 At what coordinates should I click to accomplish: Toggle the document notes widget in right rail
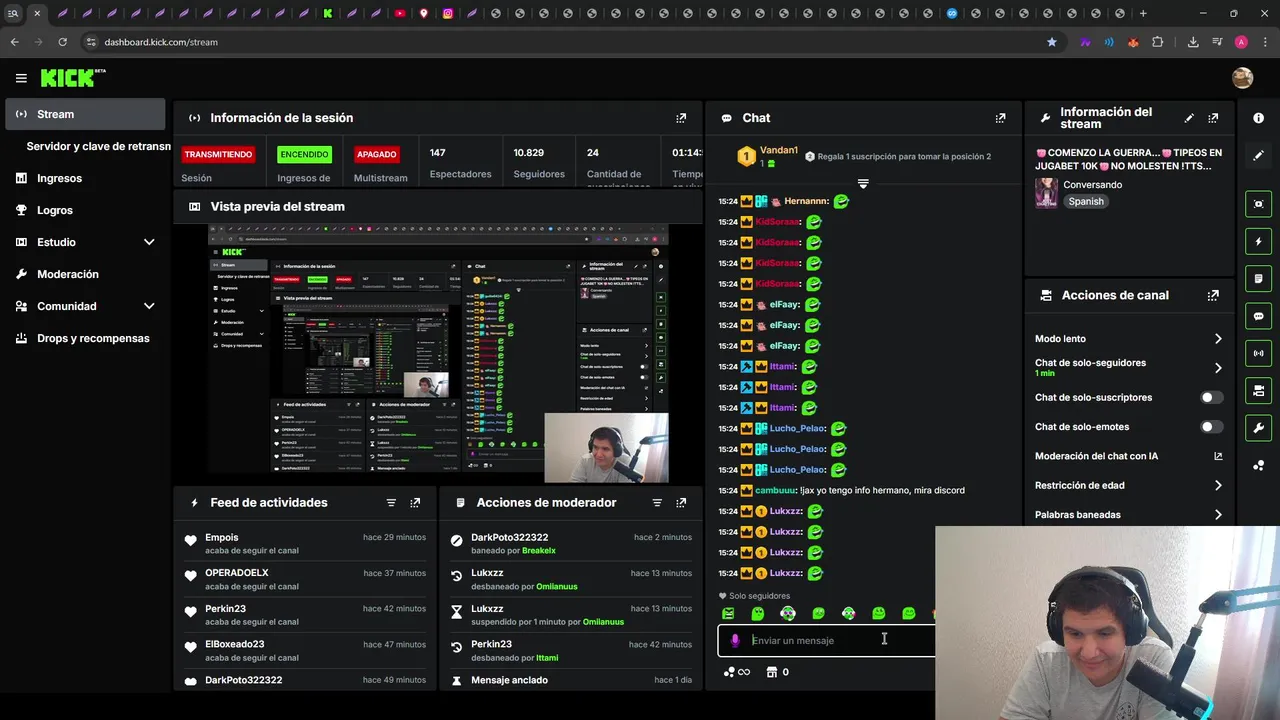click(1258, 279)
